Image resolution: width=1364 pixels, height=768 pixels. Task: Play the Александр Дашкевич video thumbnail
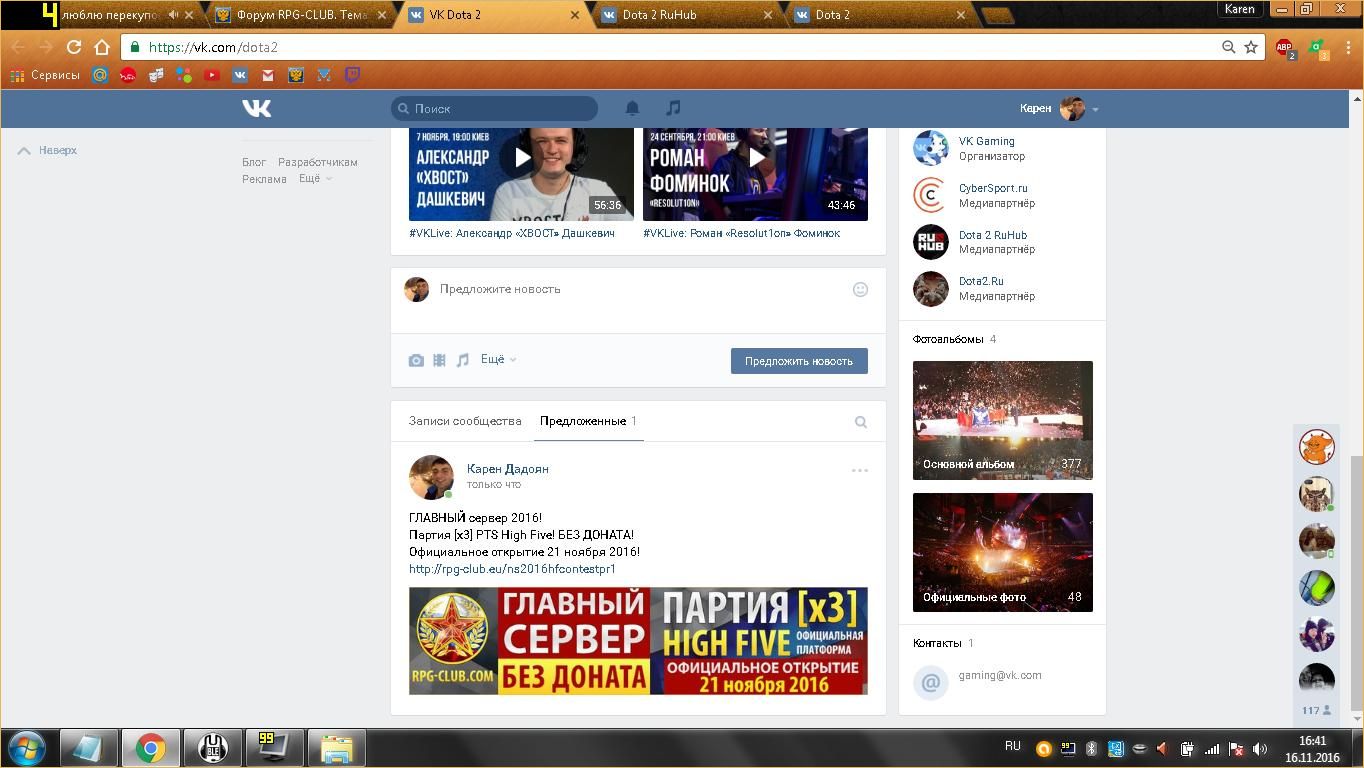click(x=521, y=173)
